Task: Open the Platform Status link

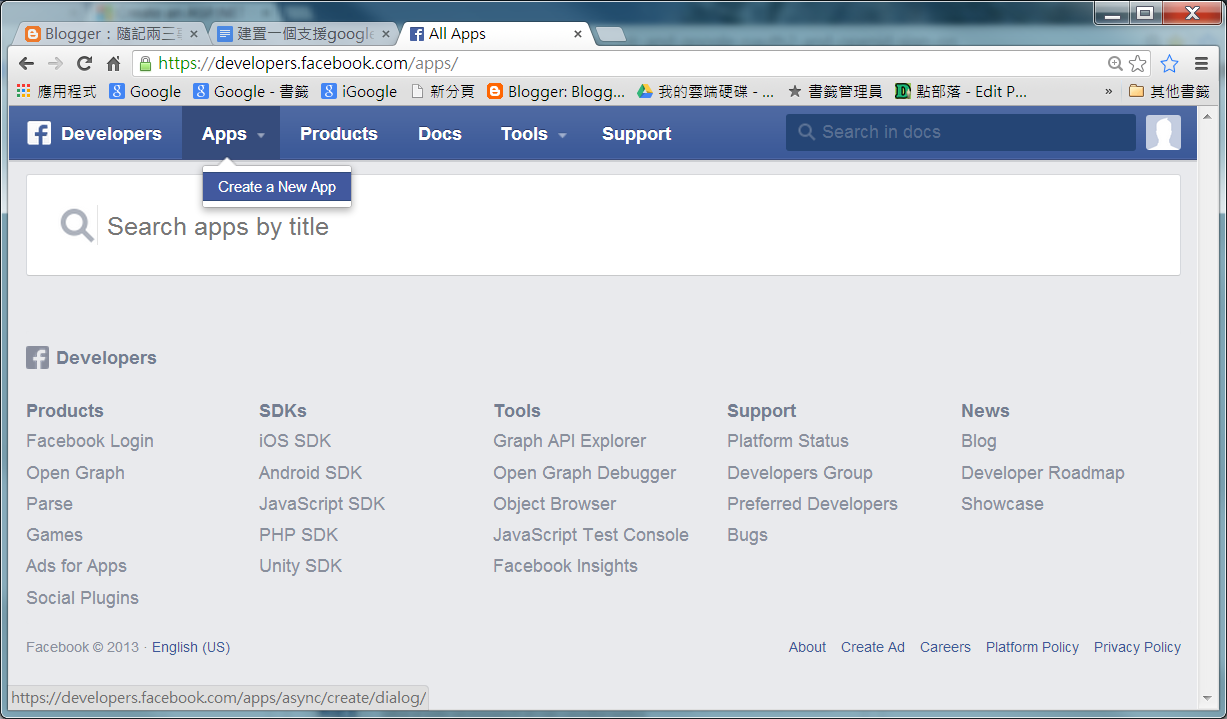Action: 788,441
